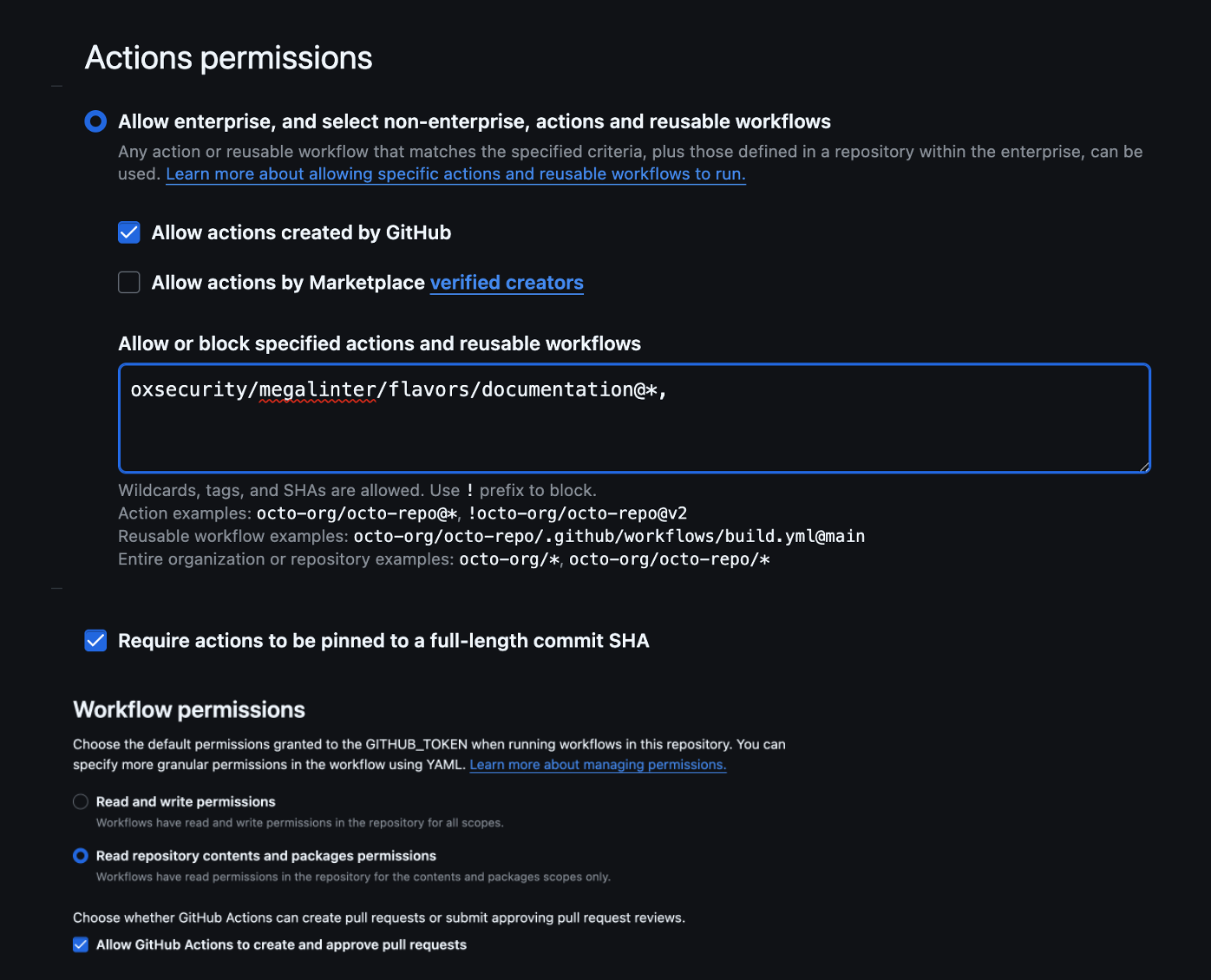Select the "Allow enterprise, and select non-enterprise" radio button
Viewport: 1211px width, 980px height.
coord(95,121)
